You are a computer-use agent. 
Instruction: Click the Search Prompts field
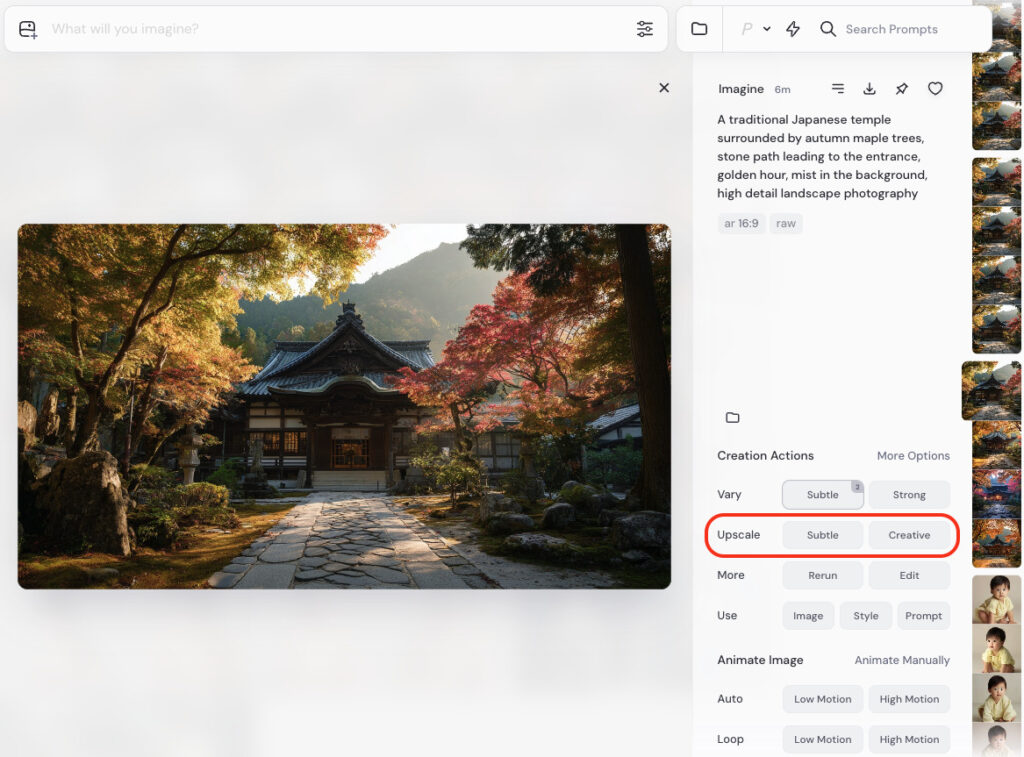(x=890, y=29)
